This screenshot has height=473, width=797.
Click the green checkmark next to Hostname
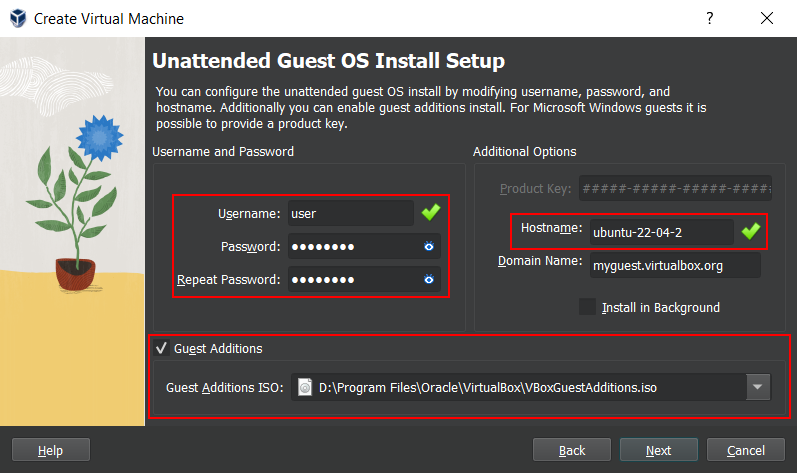tap(750, 232)
